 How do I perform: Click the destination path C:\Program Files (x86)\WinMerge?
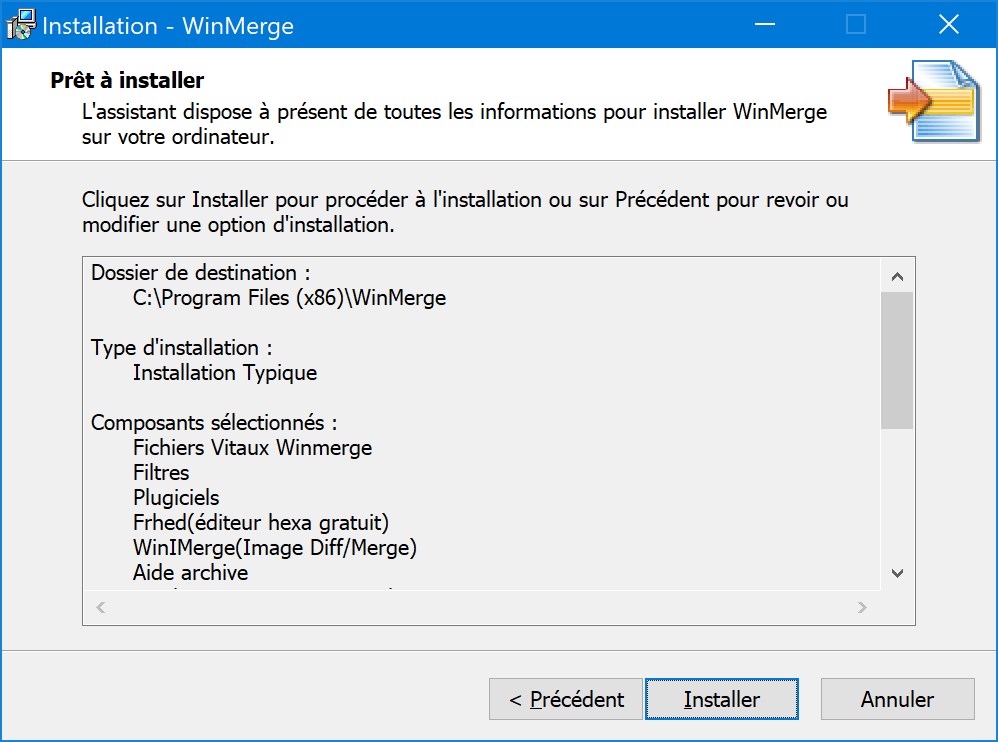290,298
